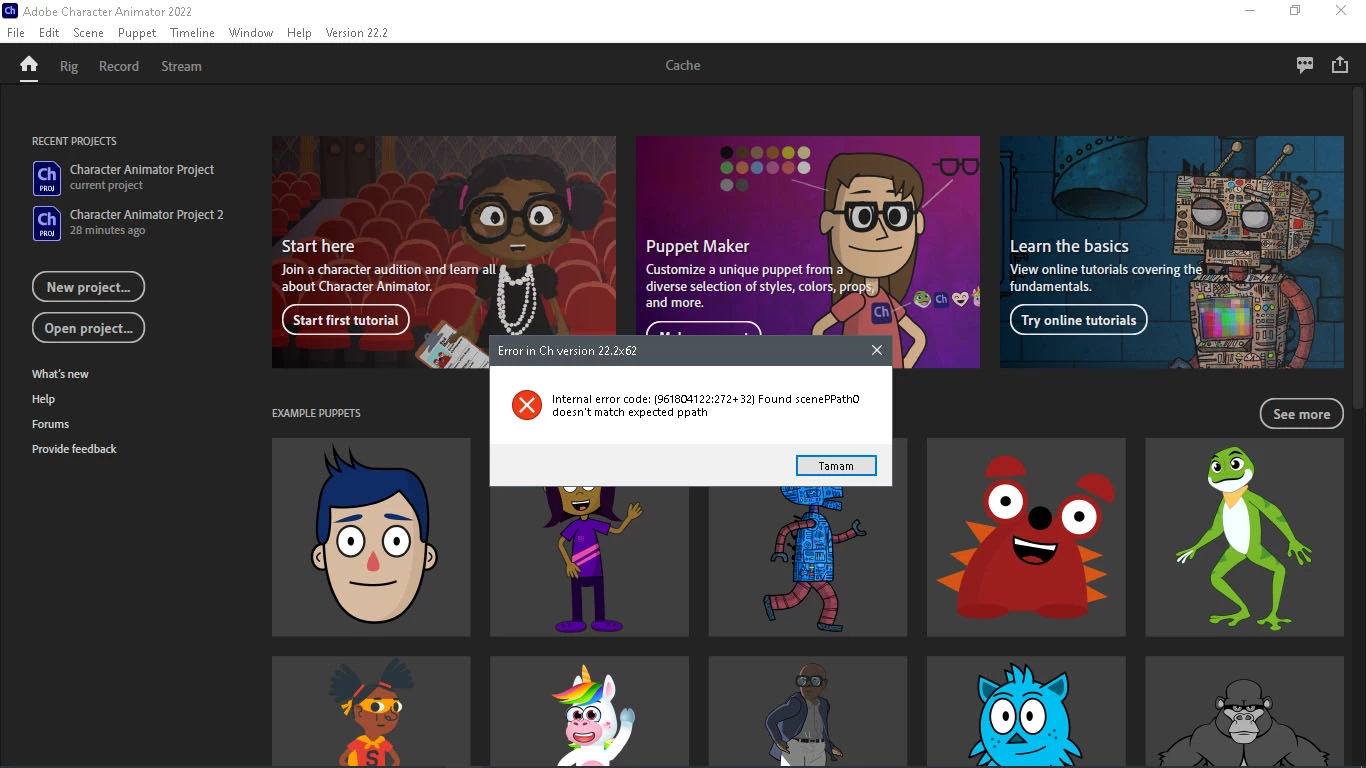Open the Provide feedback link
The image size is (1366, 768).
[x=74, y=449]
